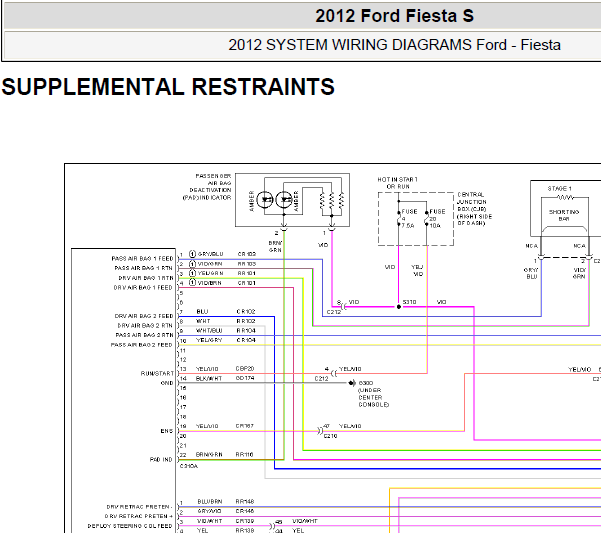Click the YEL/GRY wire label at pin 10
601x533 pixels.
[x=209, y=340]
